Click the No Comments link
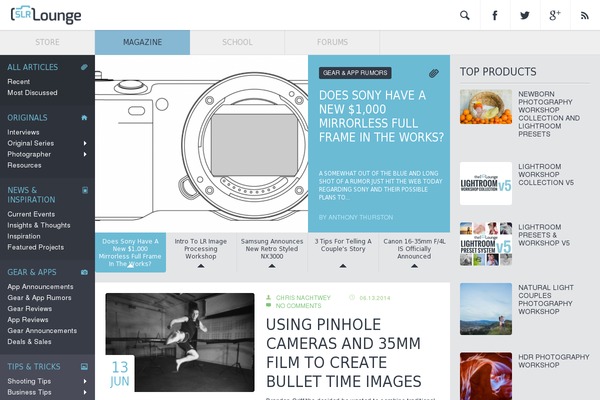This screenshot has height=400, width=600. coord(298,306)
